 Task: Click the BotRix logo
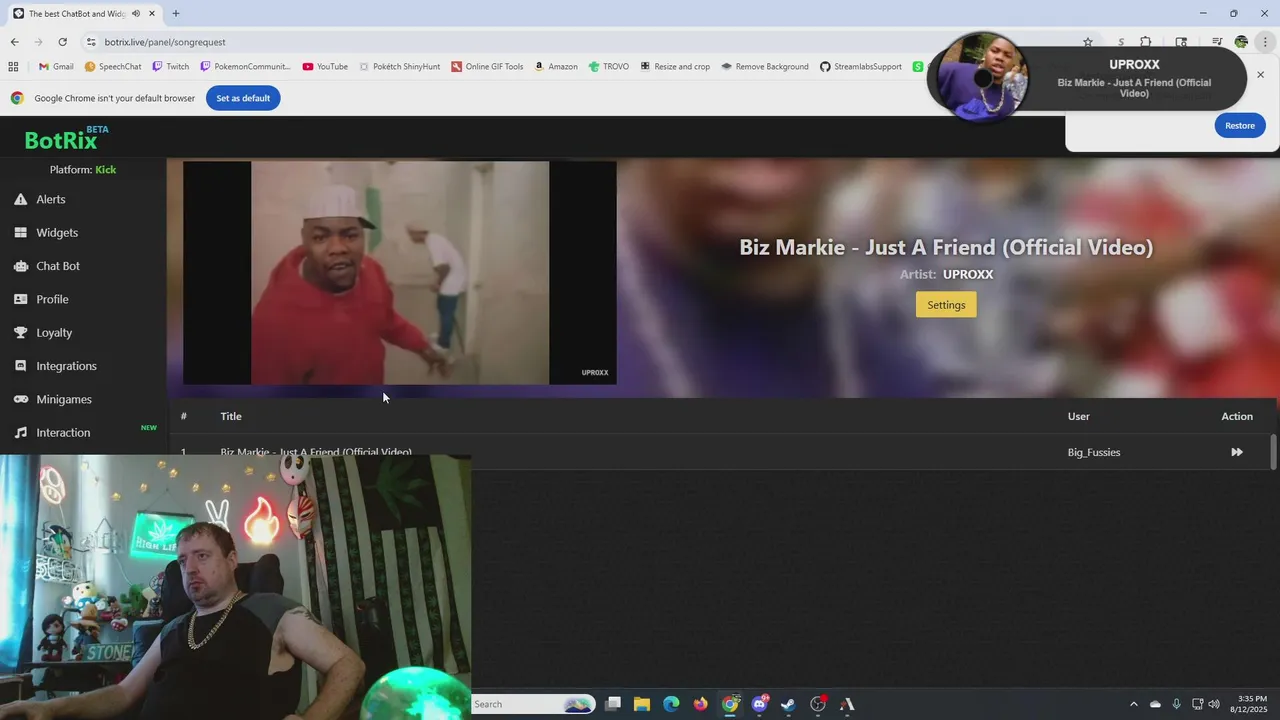[x=66, y=139]
